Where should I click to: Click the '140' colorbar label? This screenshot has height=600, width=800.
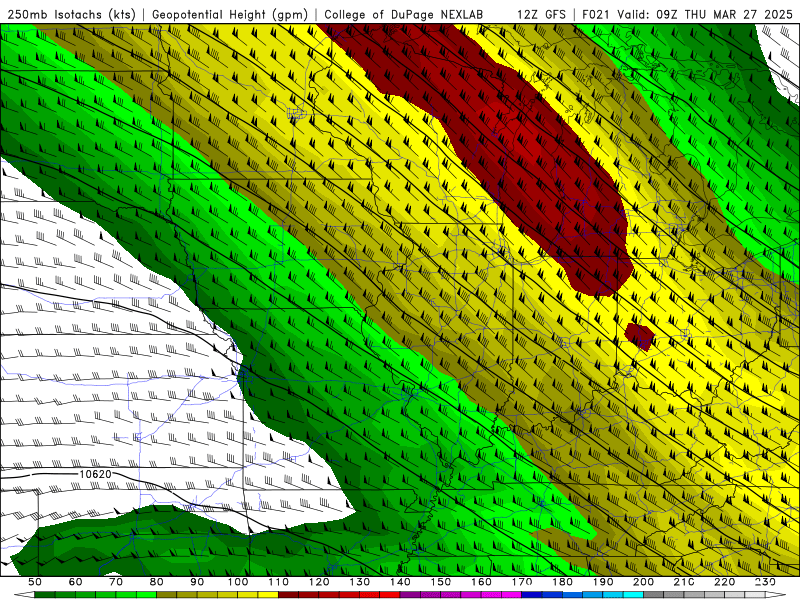tap(400, 582)
